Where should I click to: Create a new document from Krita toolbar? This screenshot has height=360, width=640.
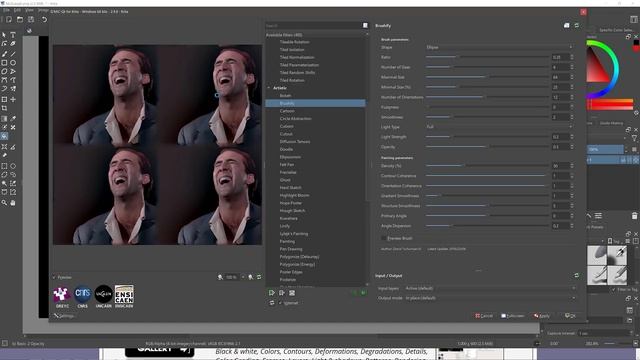[9, 20]
